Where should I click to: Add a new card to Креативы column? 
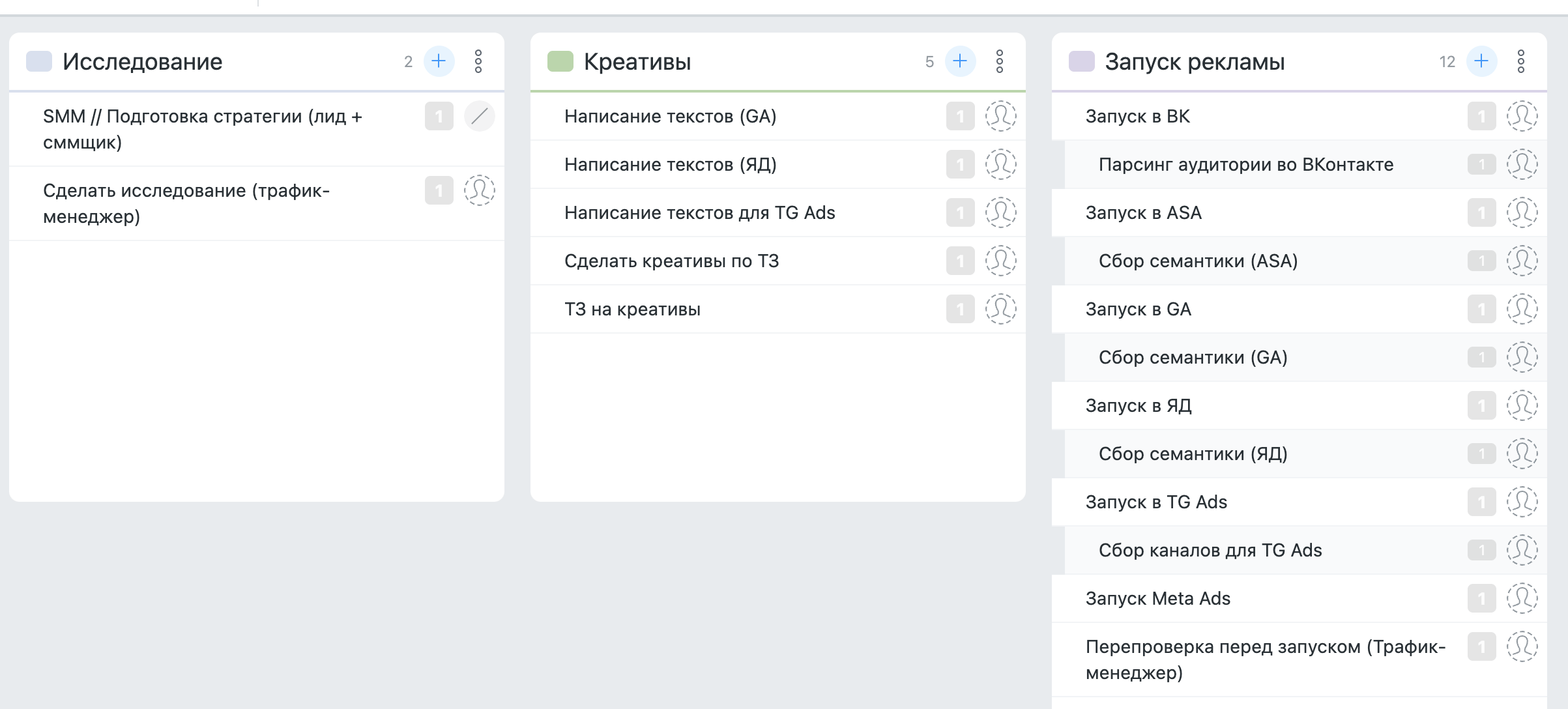pos(959,61)
